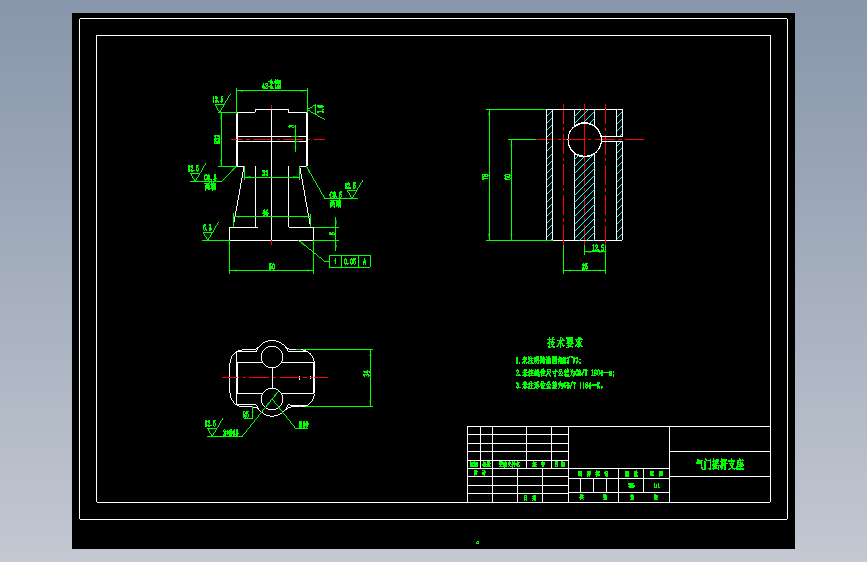Screen dimensions: 867x562
Task: Select the 技术要求 heading text
Action: [565, 342]
